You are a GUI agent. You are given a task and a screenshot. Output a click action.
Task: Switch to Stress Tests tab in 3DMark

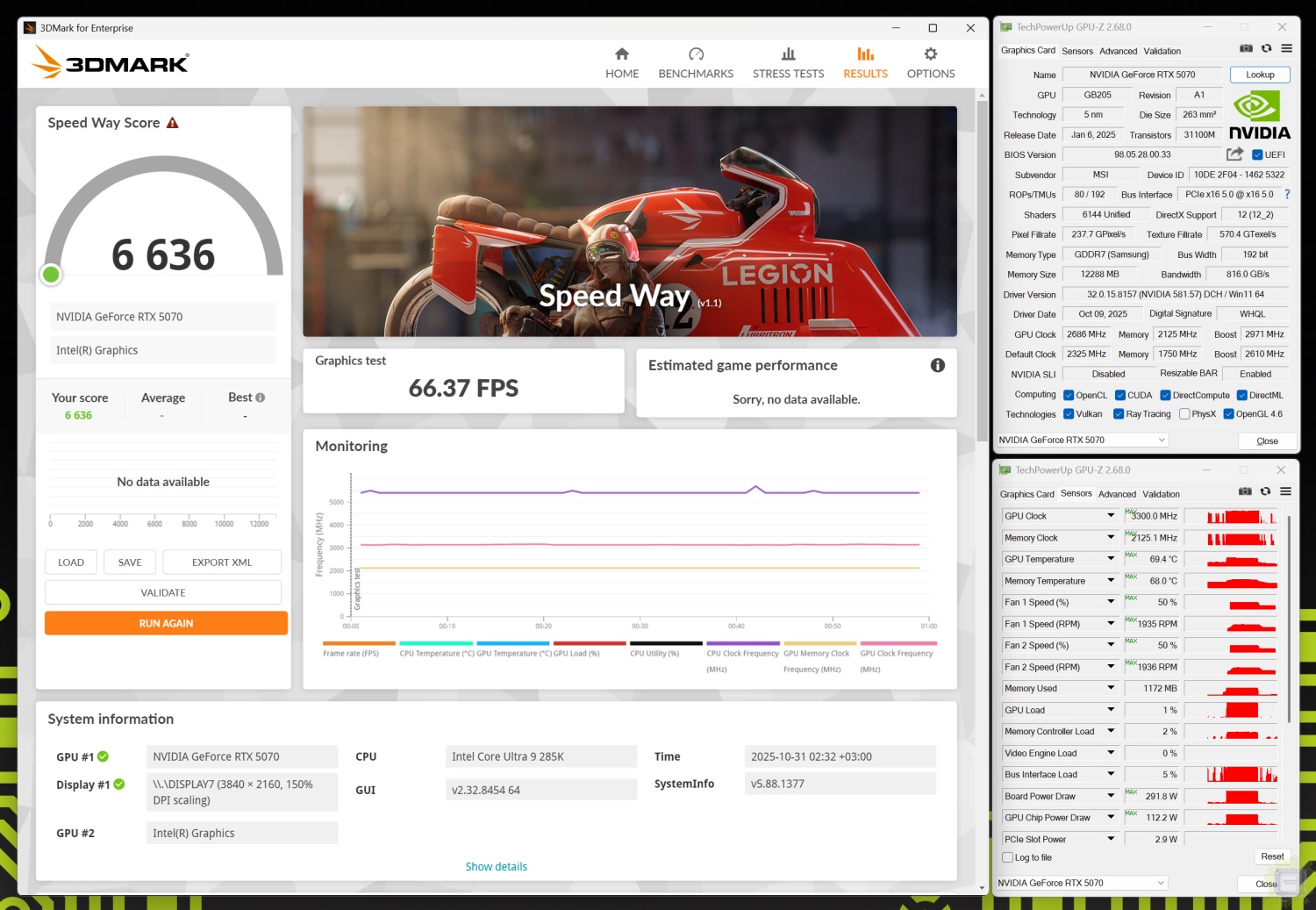(x=788, y=63)
